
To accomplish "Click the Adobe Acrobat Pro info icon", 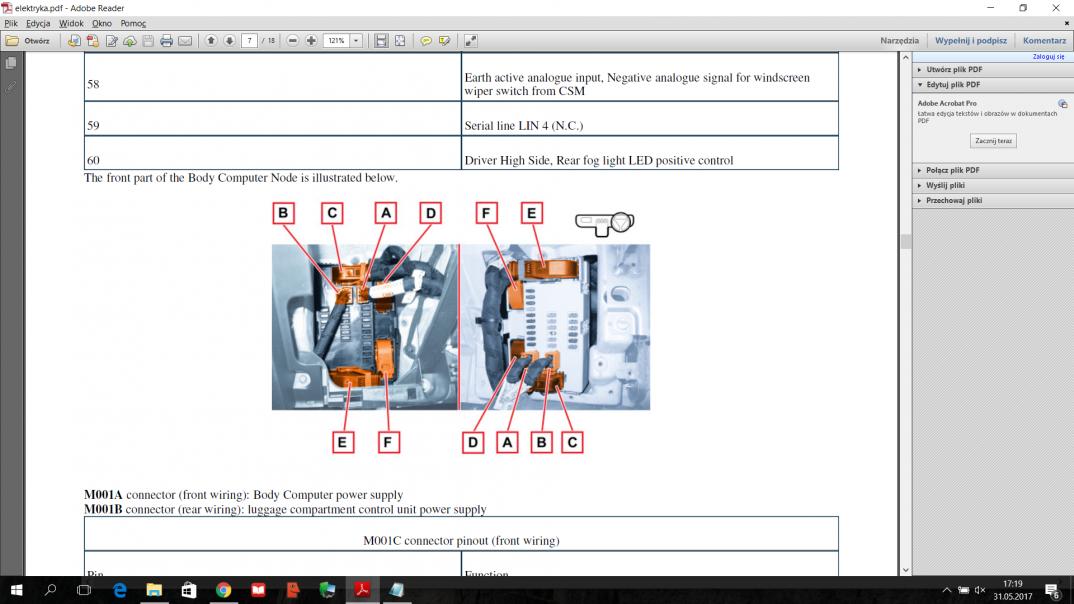I will [1062, 104].
